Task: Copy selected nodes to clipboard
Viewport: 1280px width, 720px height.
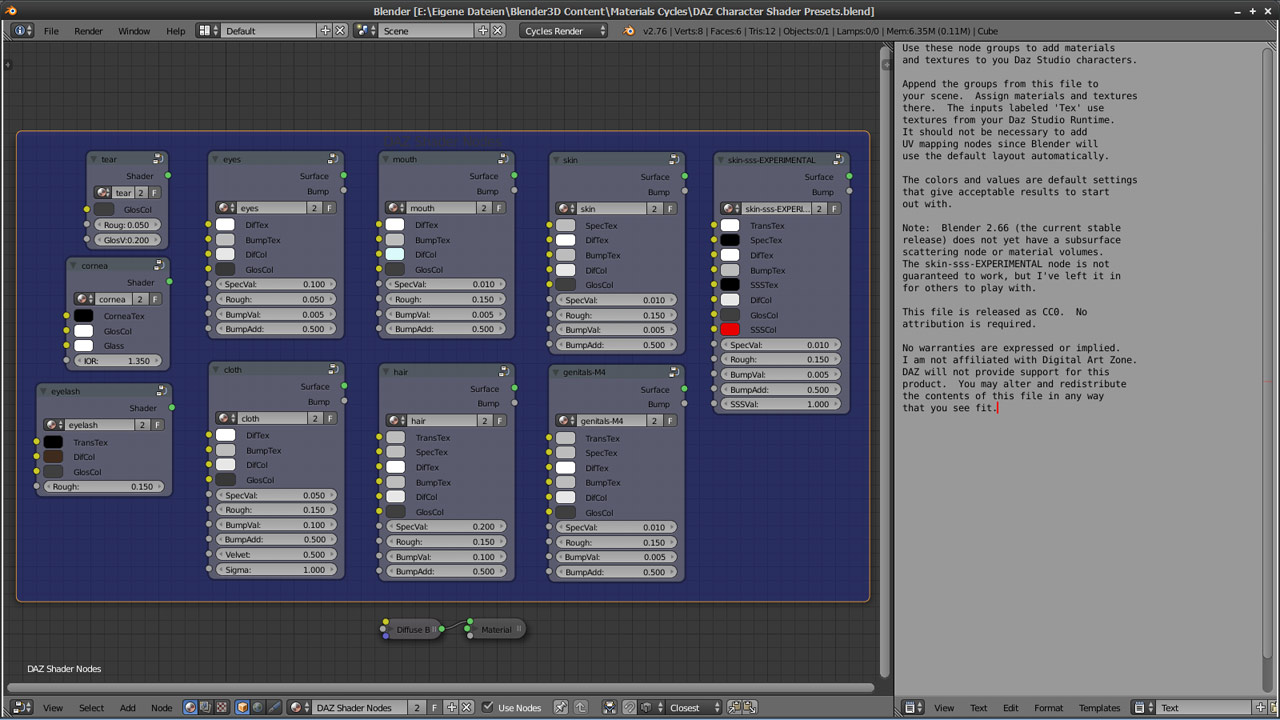Action: pos(734,707)
